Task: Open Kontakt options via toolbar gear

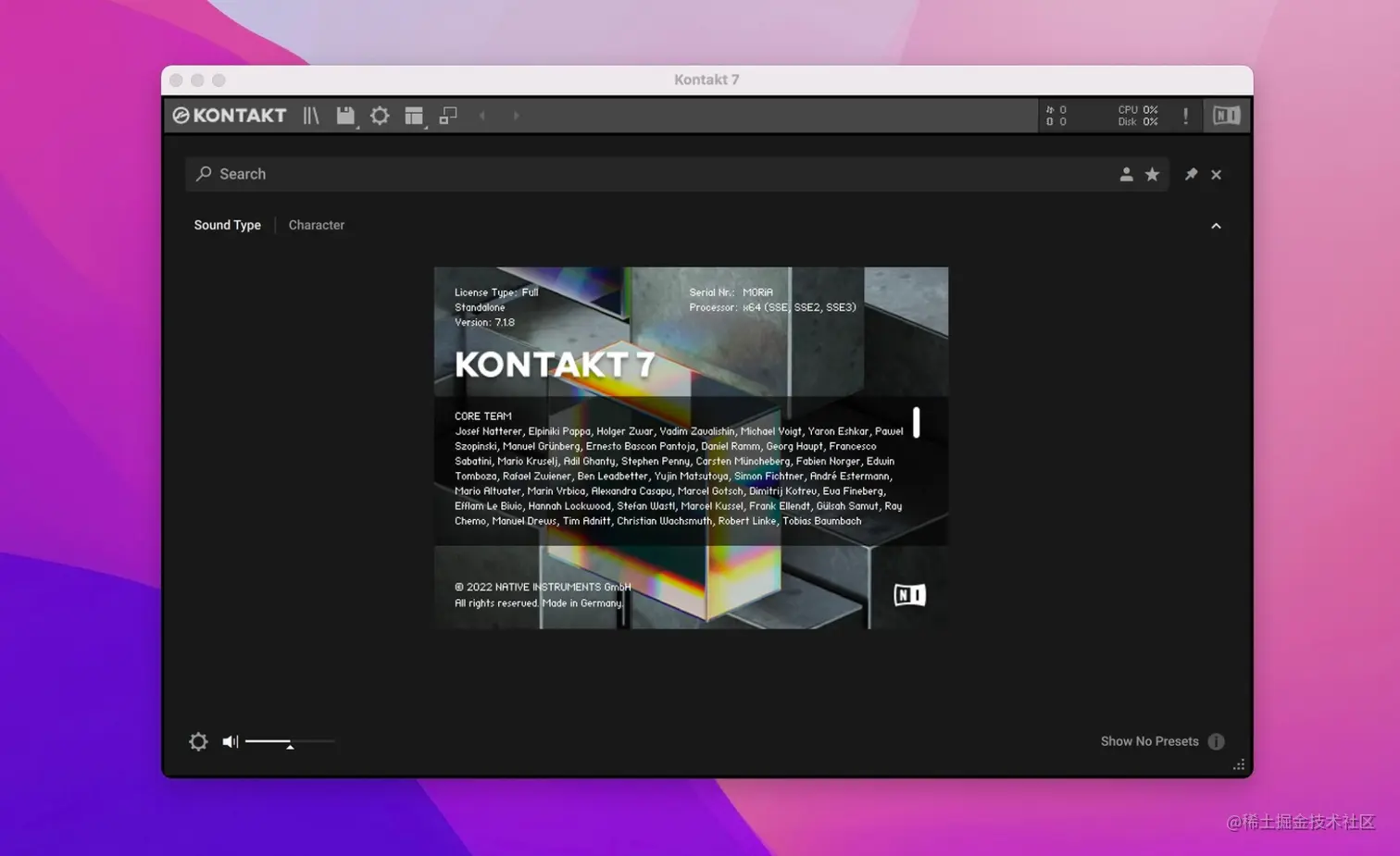Action: pos(380,116)
